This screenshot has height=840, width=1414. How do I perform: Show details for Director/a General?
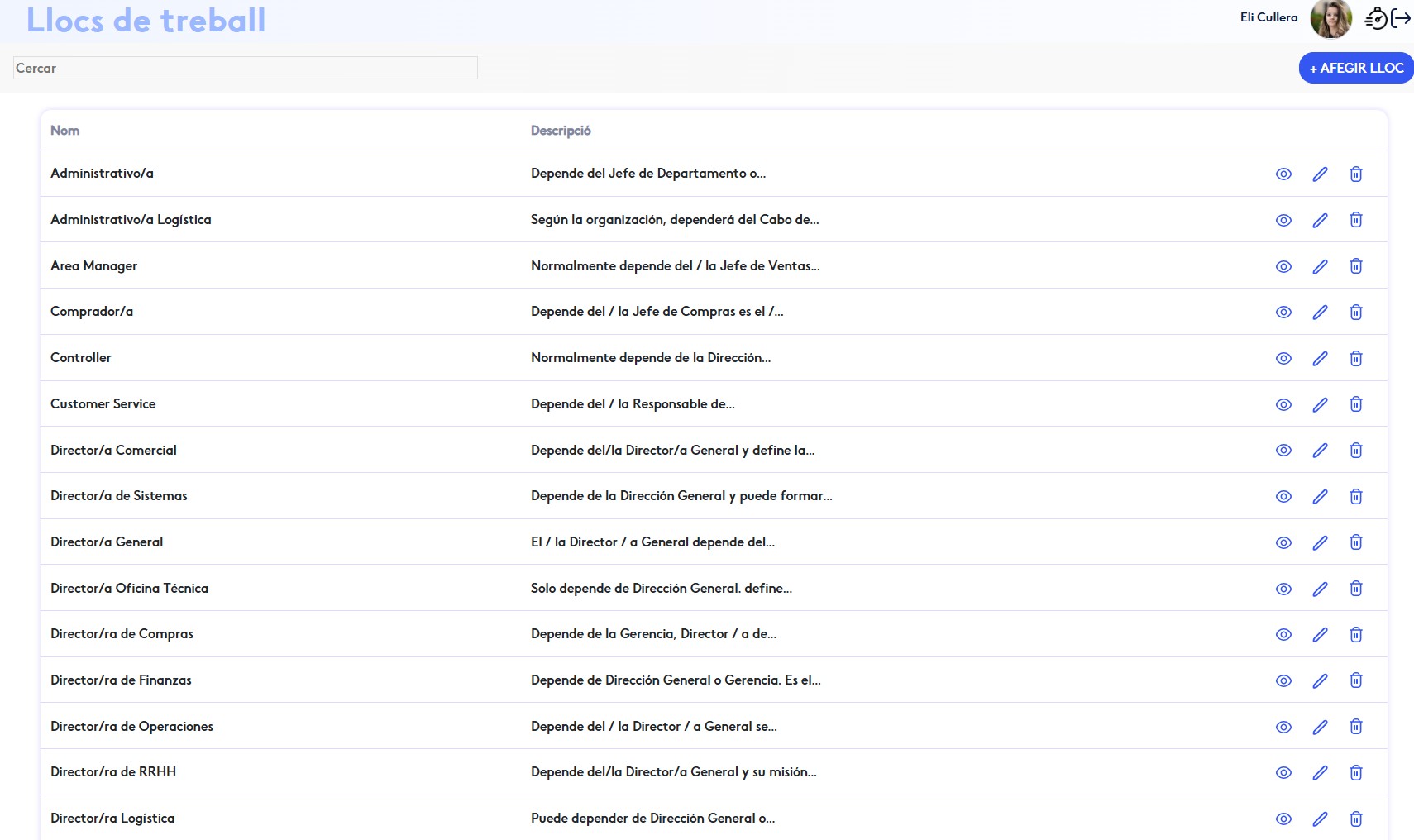[x=1283, y=542]
